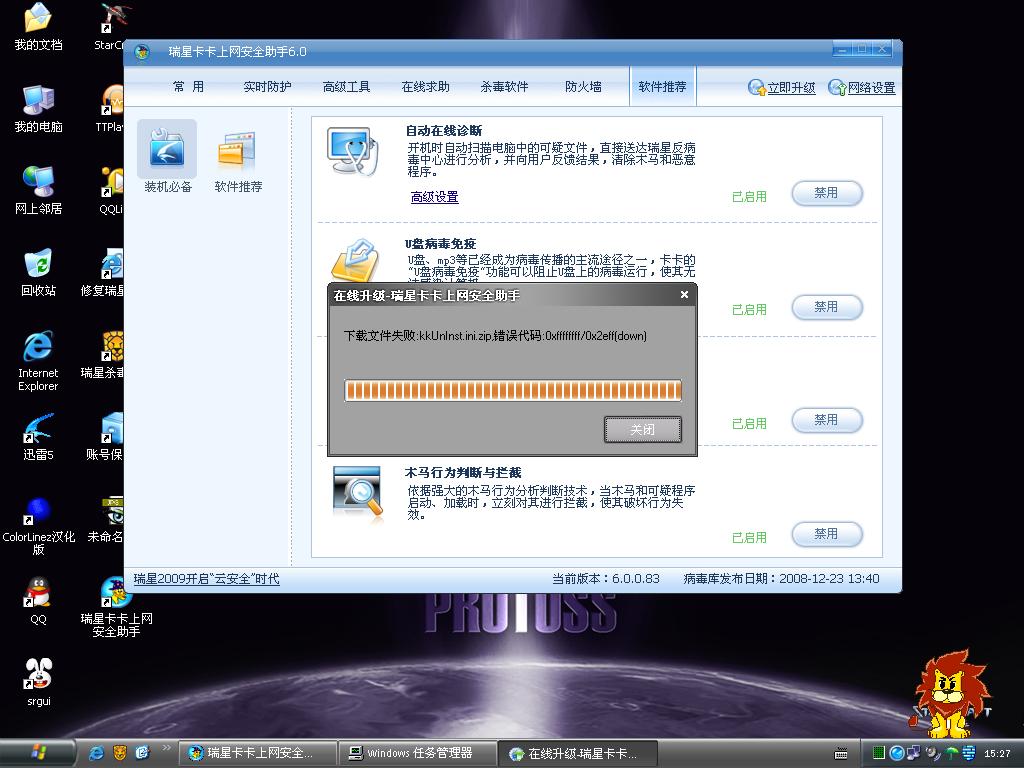
Task: Select the 软件推荐 top tab
Action: click(662, 86)
